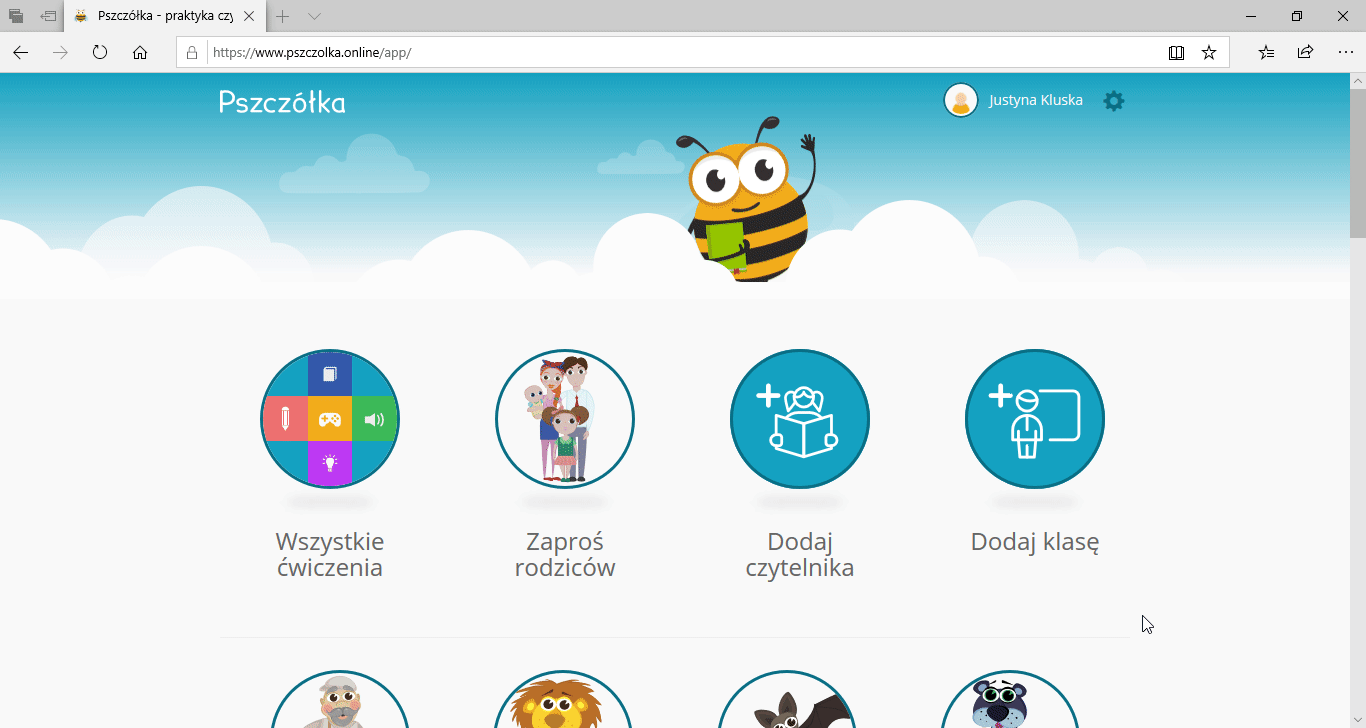Open the favorites hub icon

tap(1266, 53)
